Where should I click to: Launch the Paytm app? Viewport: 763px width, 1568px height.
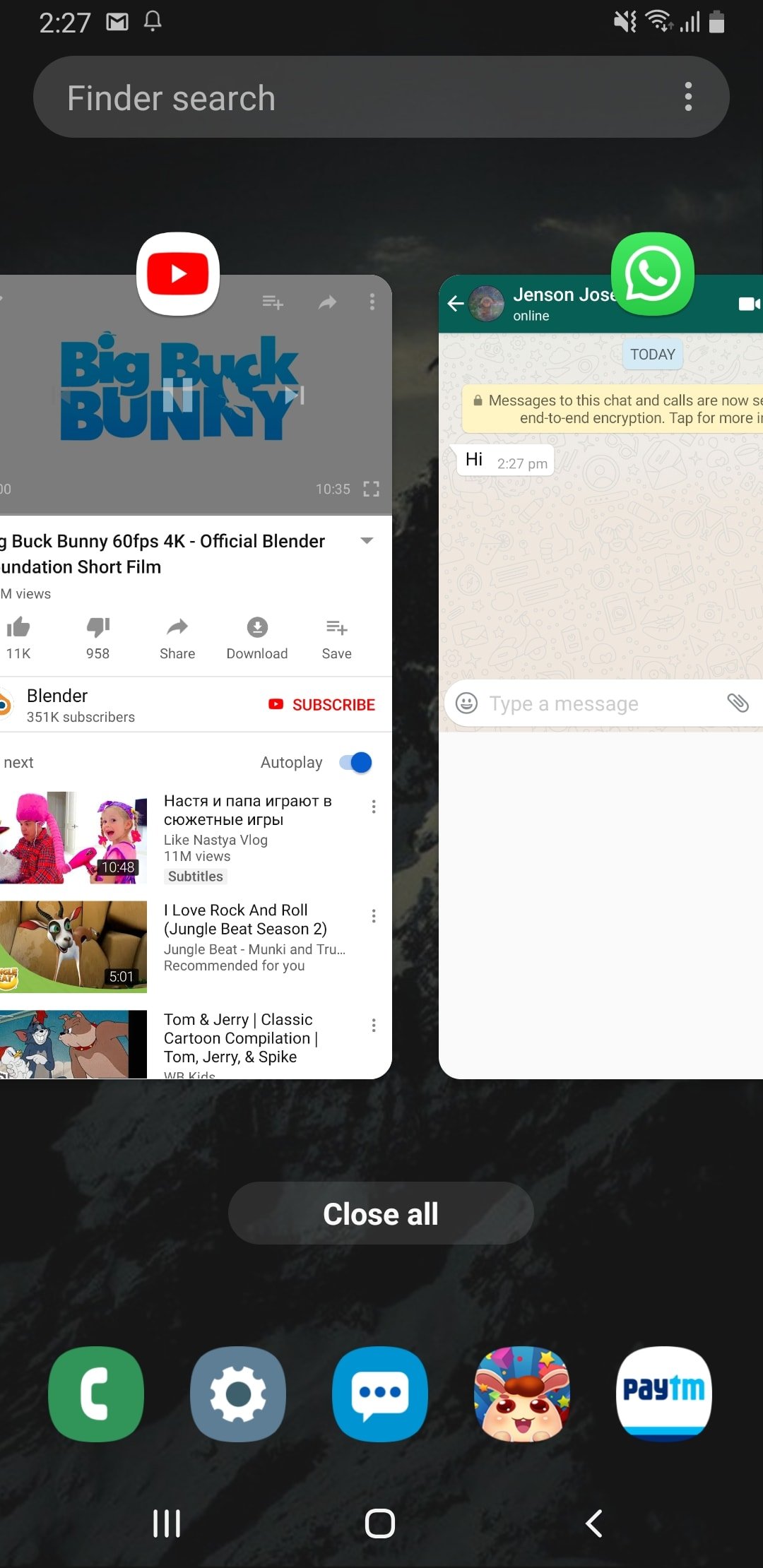[663, 1394]
